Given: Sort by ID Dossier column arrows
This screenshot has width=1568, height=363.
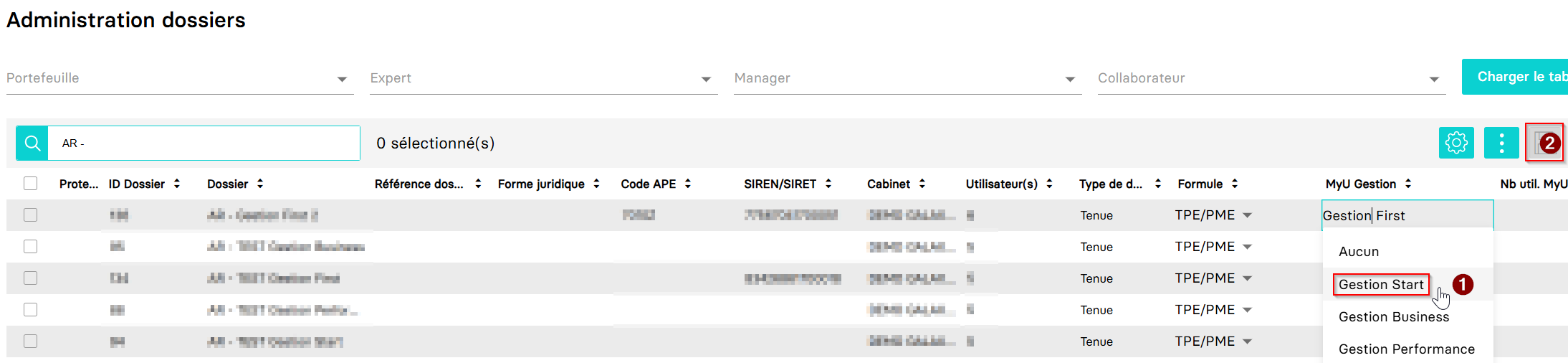Looking at the screenshot, I should pos(177,184).
